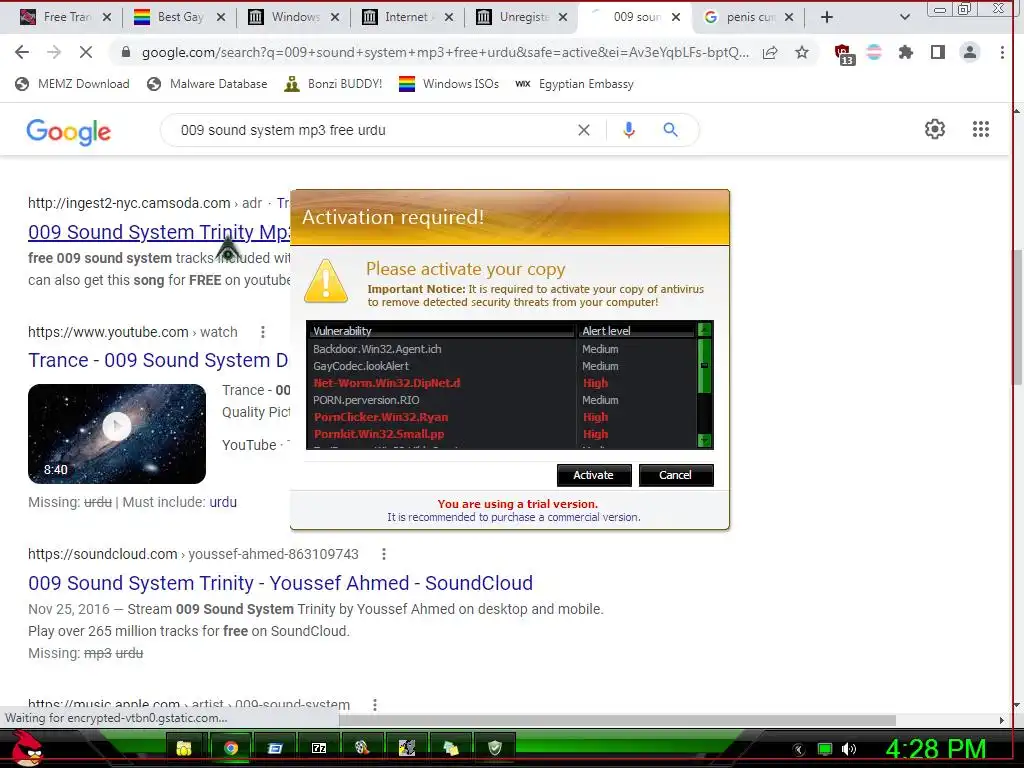Switch to the Windows tab

coord(295,17)
